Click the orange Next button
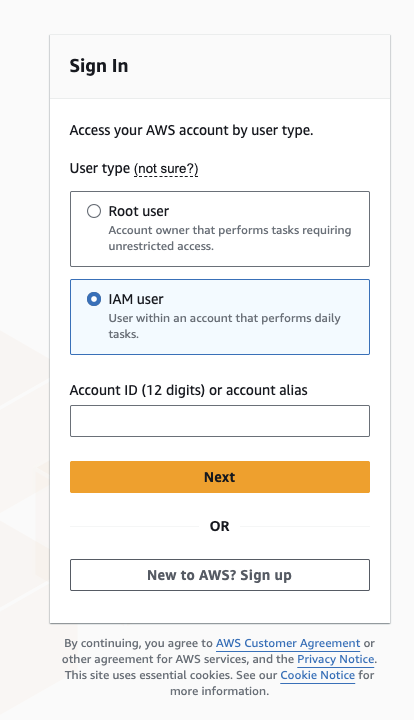The image size is (414, 720). point(220,477)
